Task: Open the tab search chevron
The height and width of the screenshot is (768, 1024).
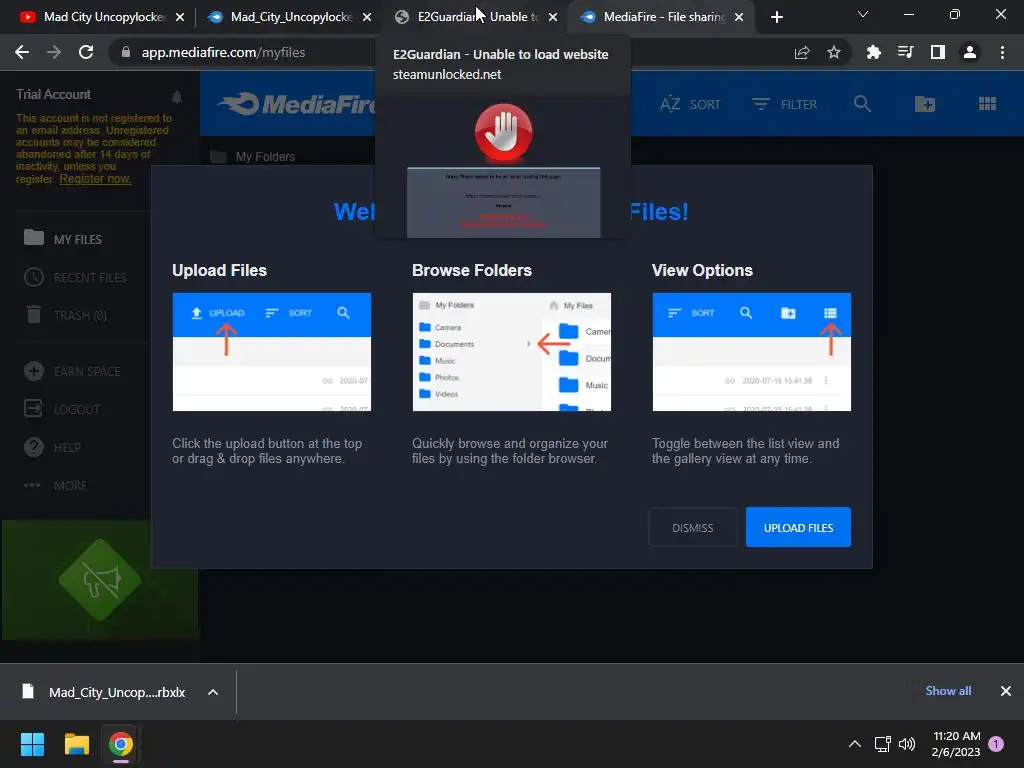Action: click(863, 14)
